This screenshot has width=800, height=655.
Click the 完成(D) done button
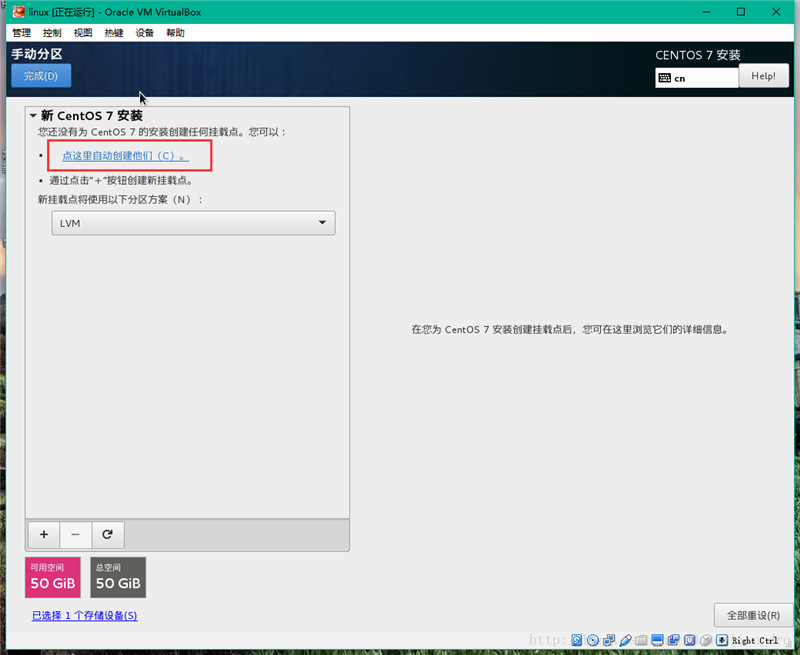click(x=41, y=75)
